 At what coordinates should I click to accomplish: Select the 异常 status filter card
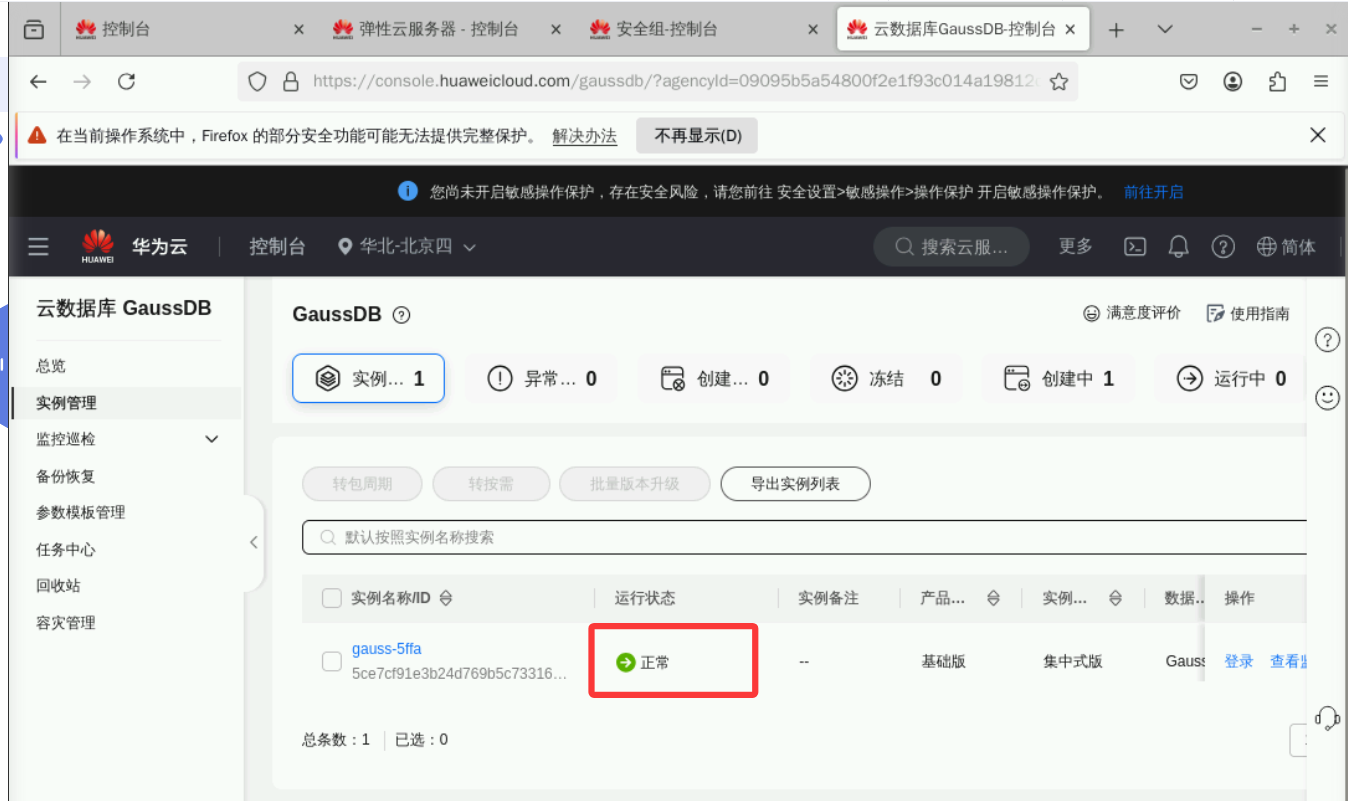pos(541,379)
